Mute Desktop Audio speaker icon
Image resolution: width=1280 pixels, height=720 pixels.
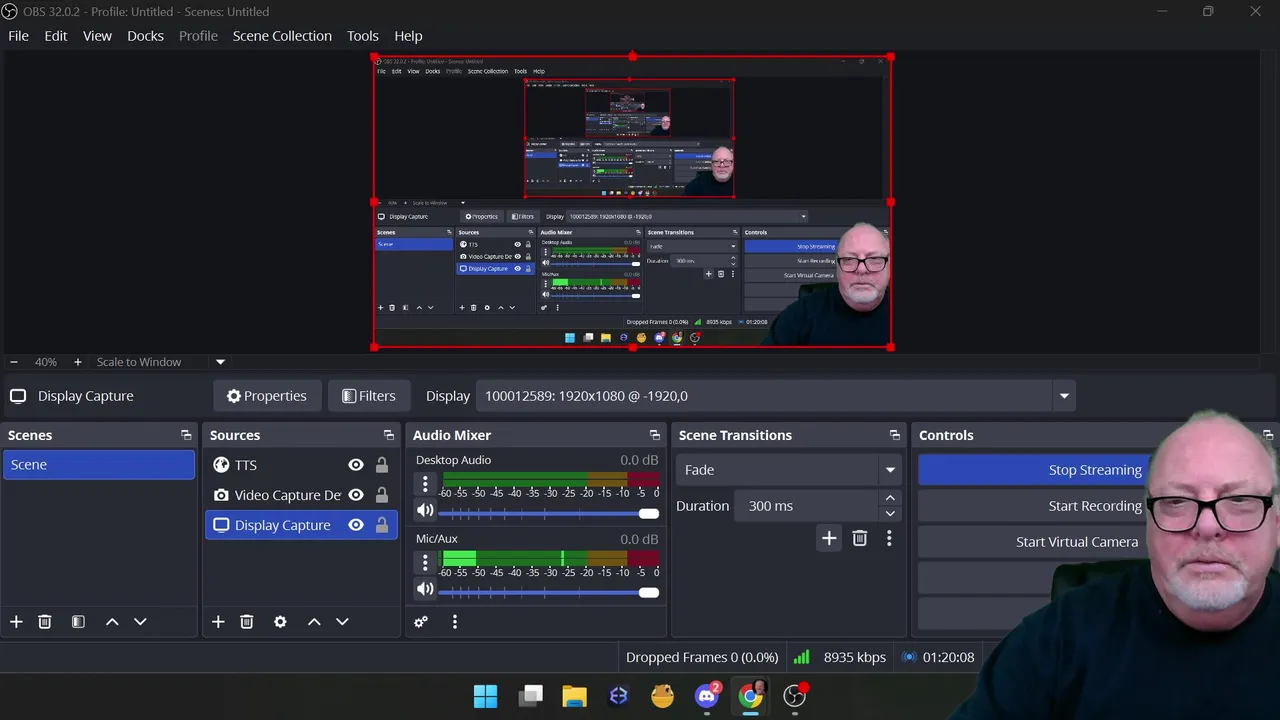pyautogui.click(x=425, y=511)
